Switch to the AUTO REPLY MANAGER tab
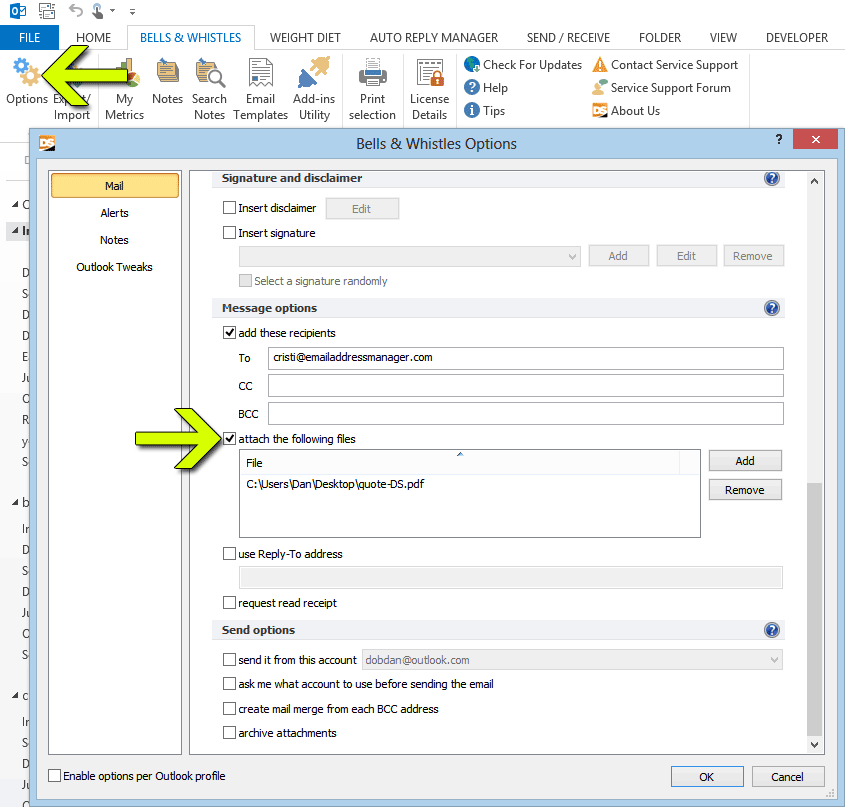 point(434,37)
